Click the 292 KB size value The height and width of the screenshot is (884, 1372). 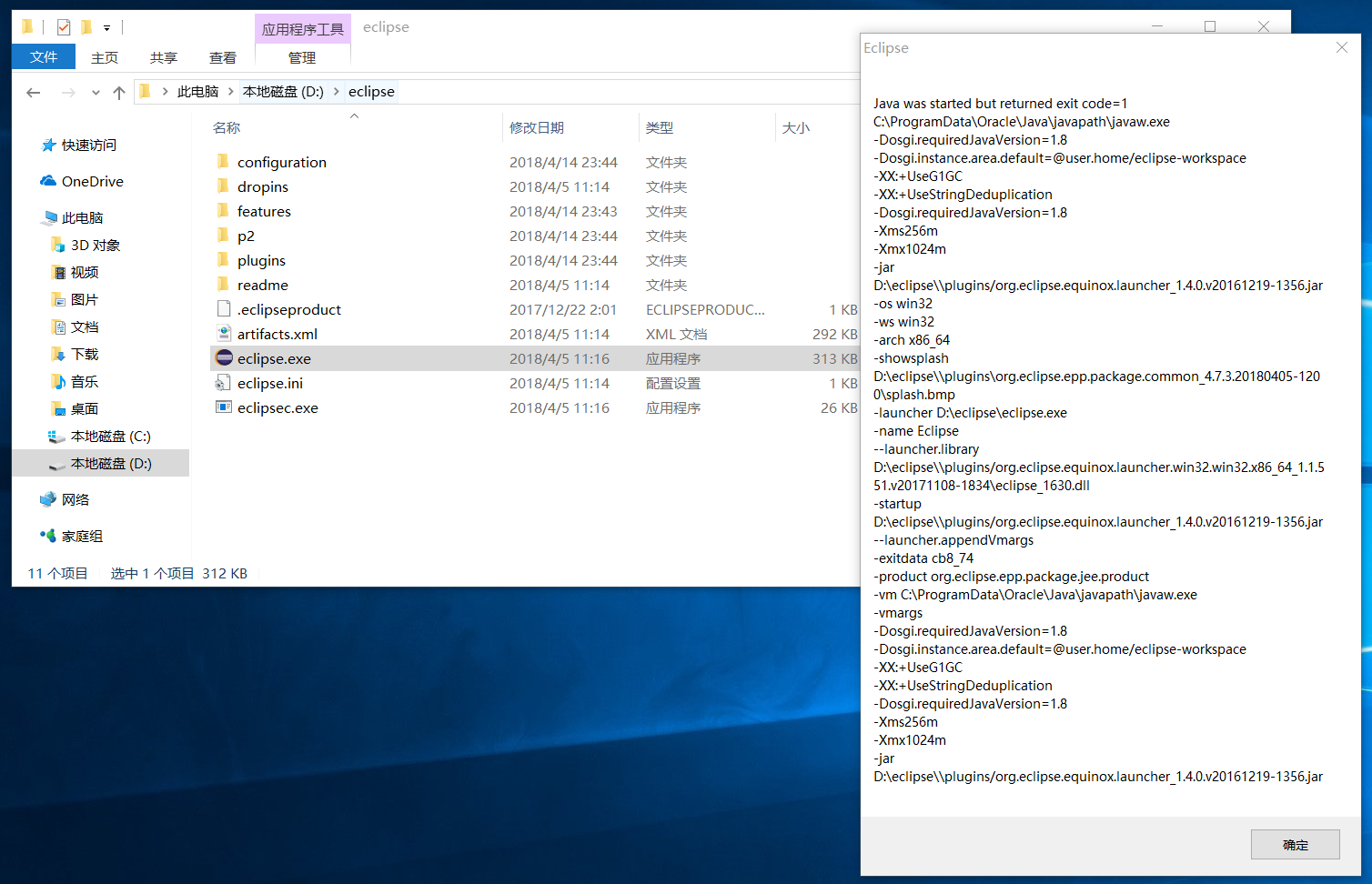[835, 334]
